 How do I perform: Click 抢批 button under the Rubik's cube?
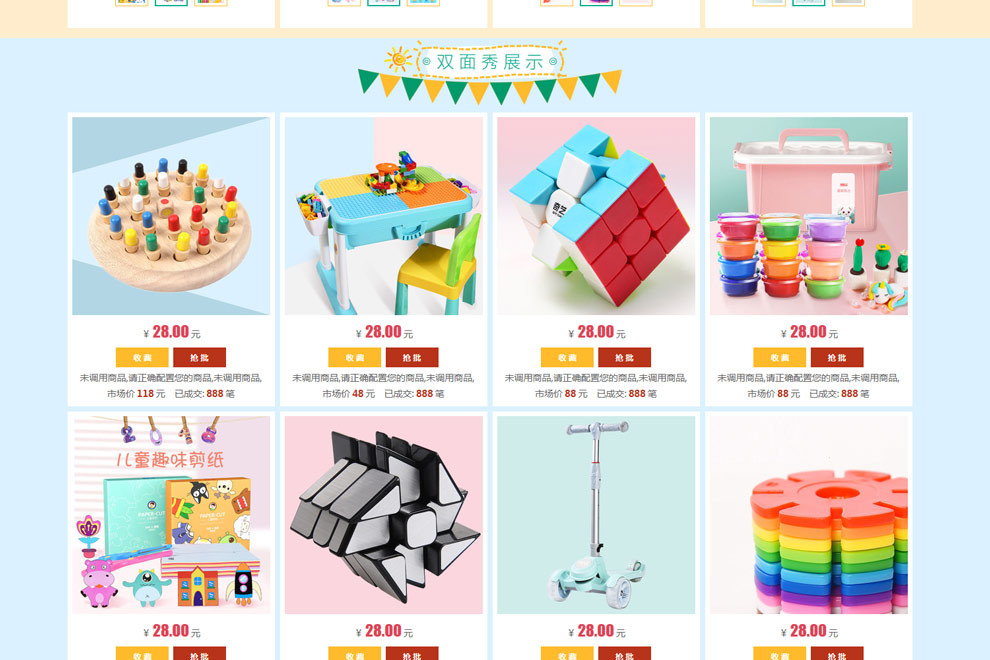pyautogui.click(x=624, y=357)
